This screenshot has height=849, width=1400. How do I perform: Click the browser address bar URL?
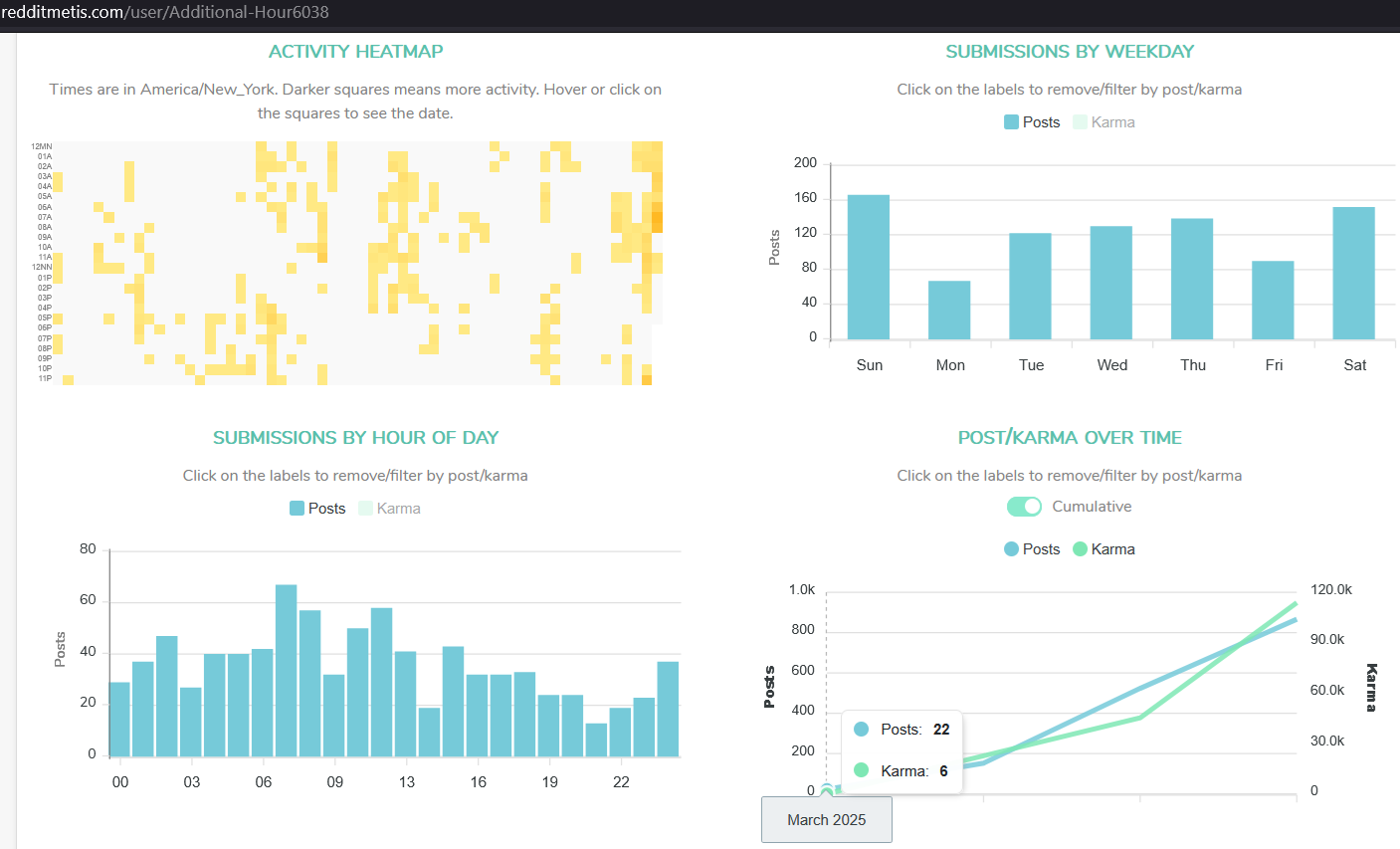(165, 13)
